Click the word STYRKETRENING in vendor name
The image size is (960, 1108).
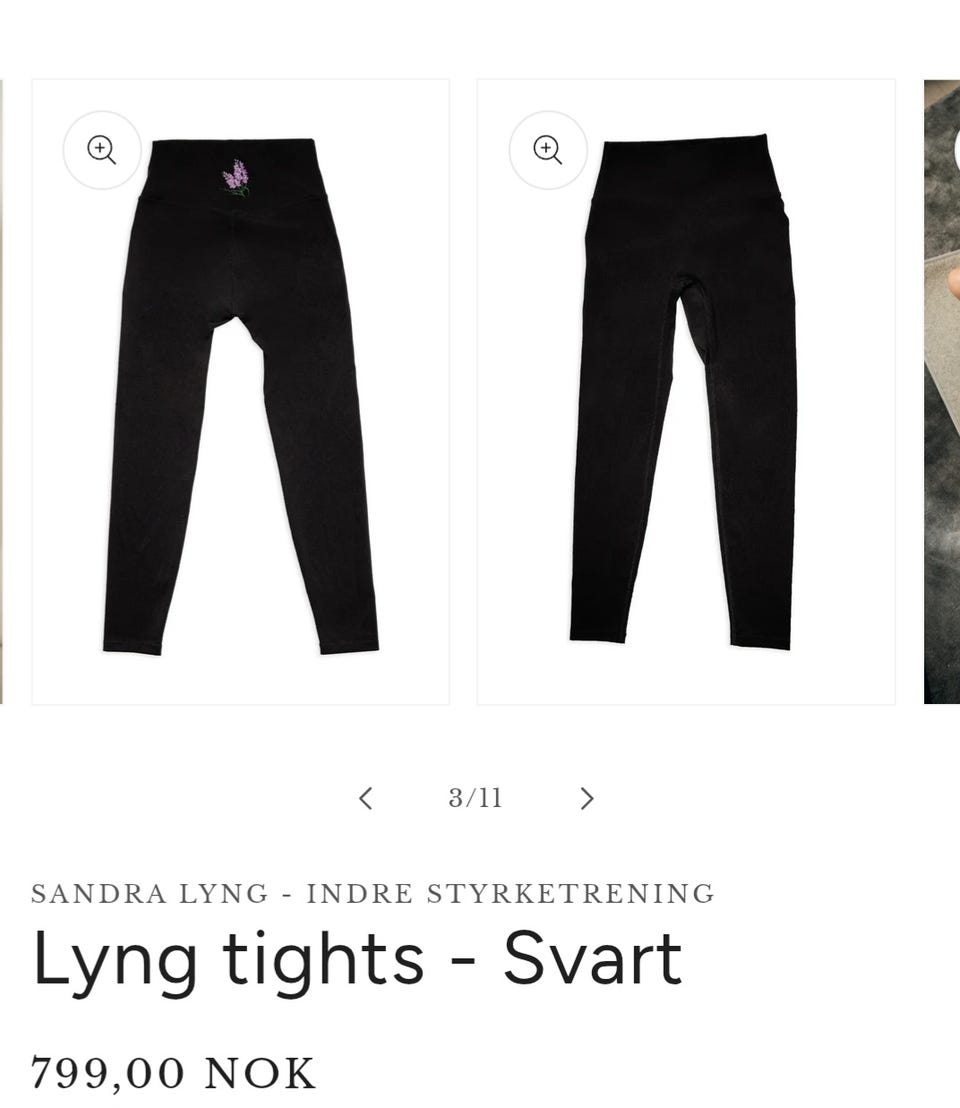pyautogui.click(x=571, y=893)
